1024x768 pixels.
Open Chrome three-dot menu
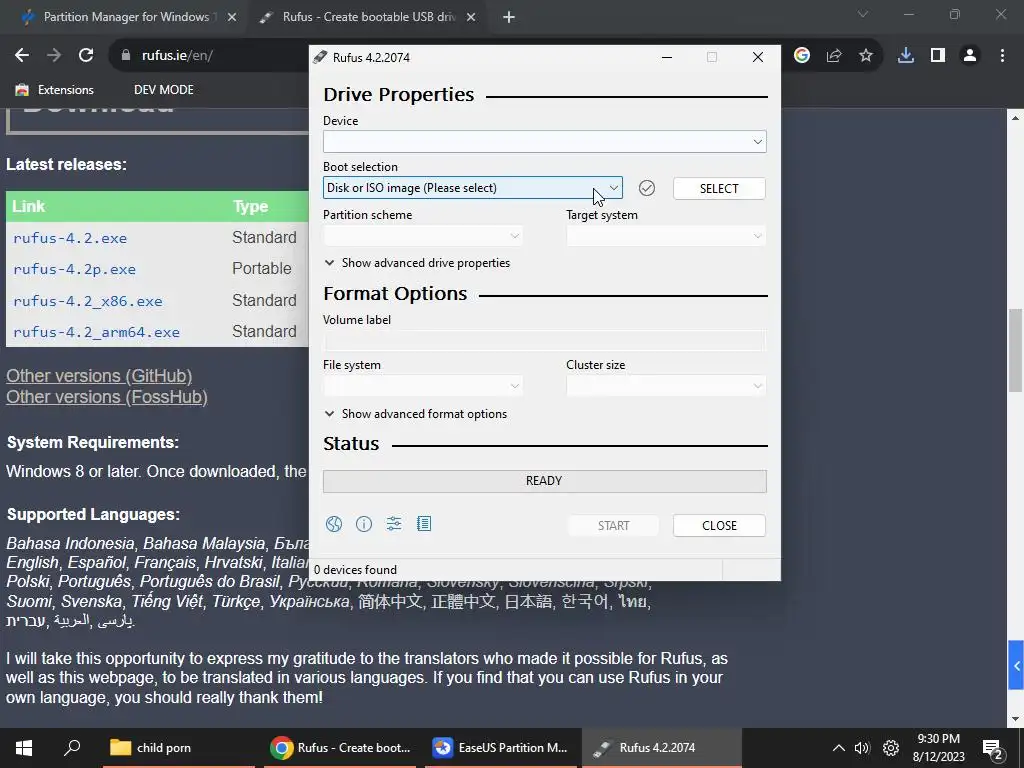[1002, 56]
